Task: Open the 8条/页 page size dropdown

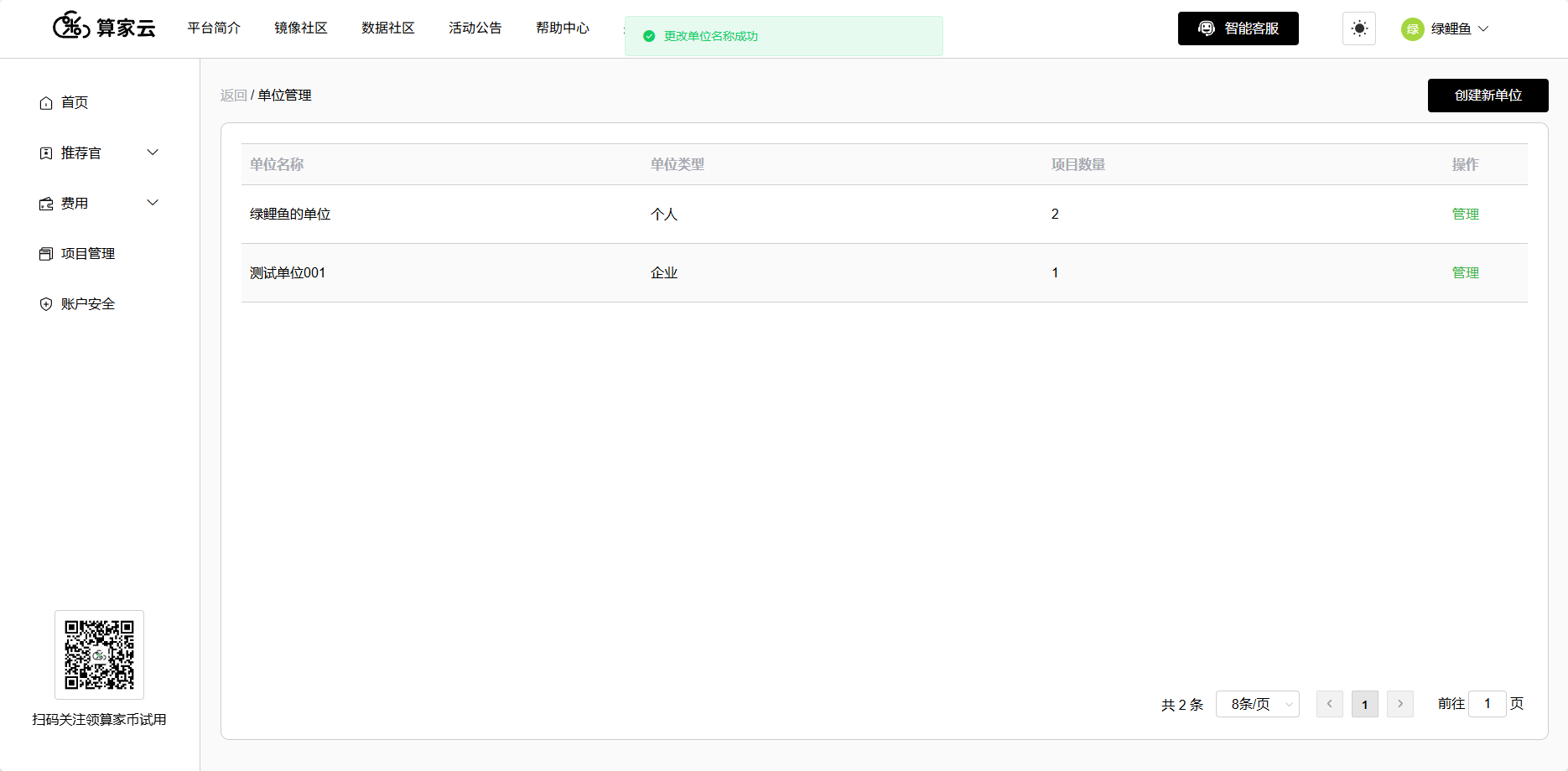Action: pos(1258,704)
